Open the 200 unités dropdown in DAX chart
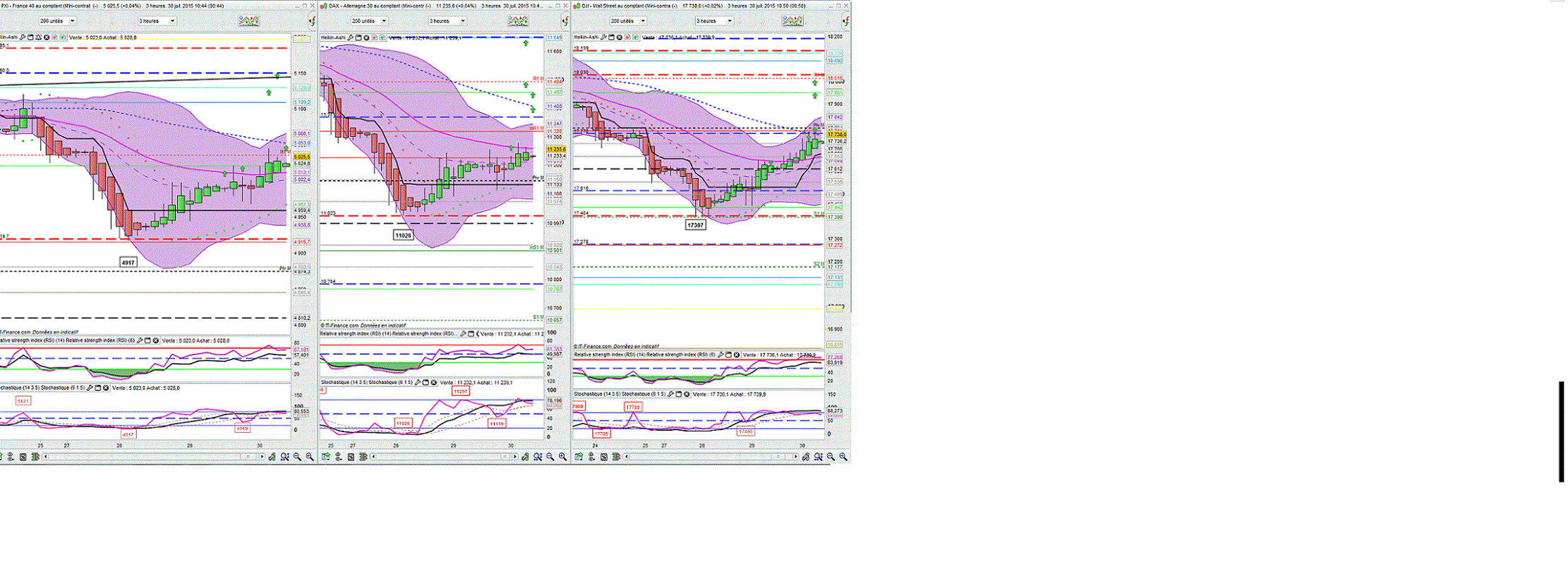The width and height of the screenshot is (1568, 567). tap(369, 21)
